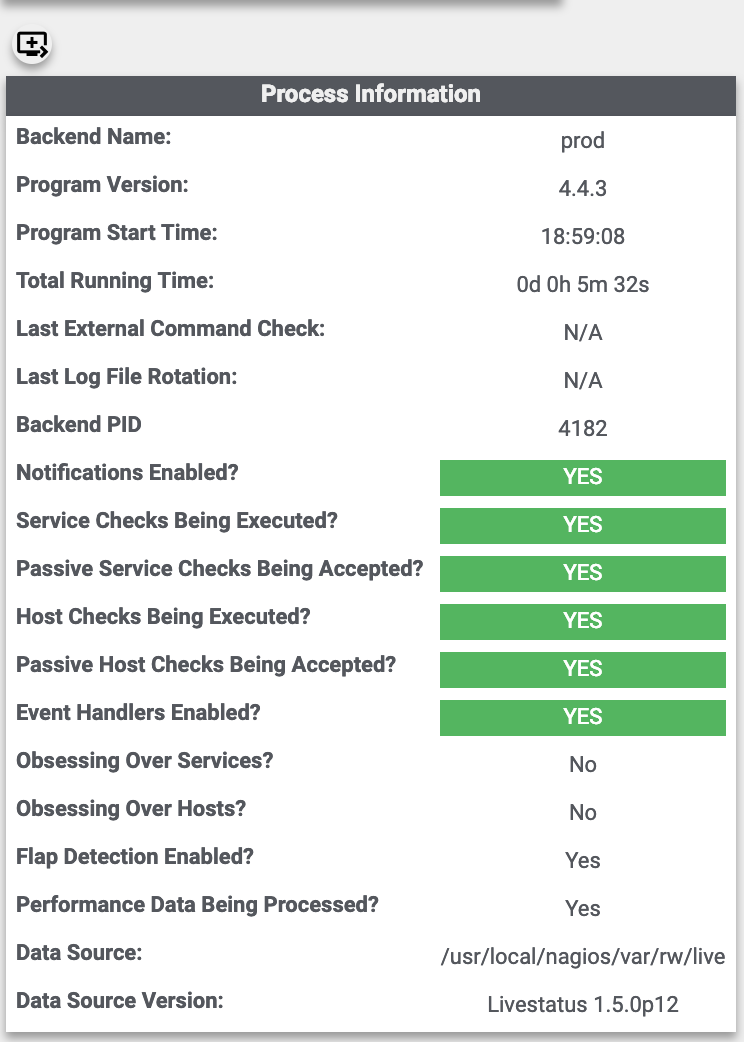Click Flap Detection Enabled Yes value
Viewport: 744px width, 1042px height.
coord(582,861)
